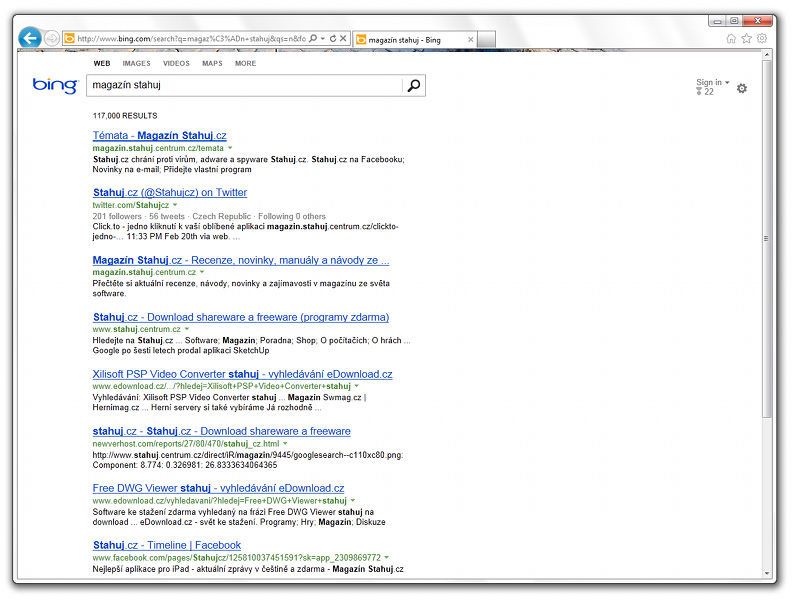Expand arrow beside Xilisoft edownload.cz URL
This screenshot has height=600, width=792.
(x=357, y=386)
